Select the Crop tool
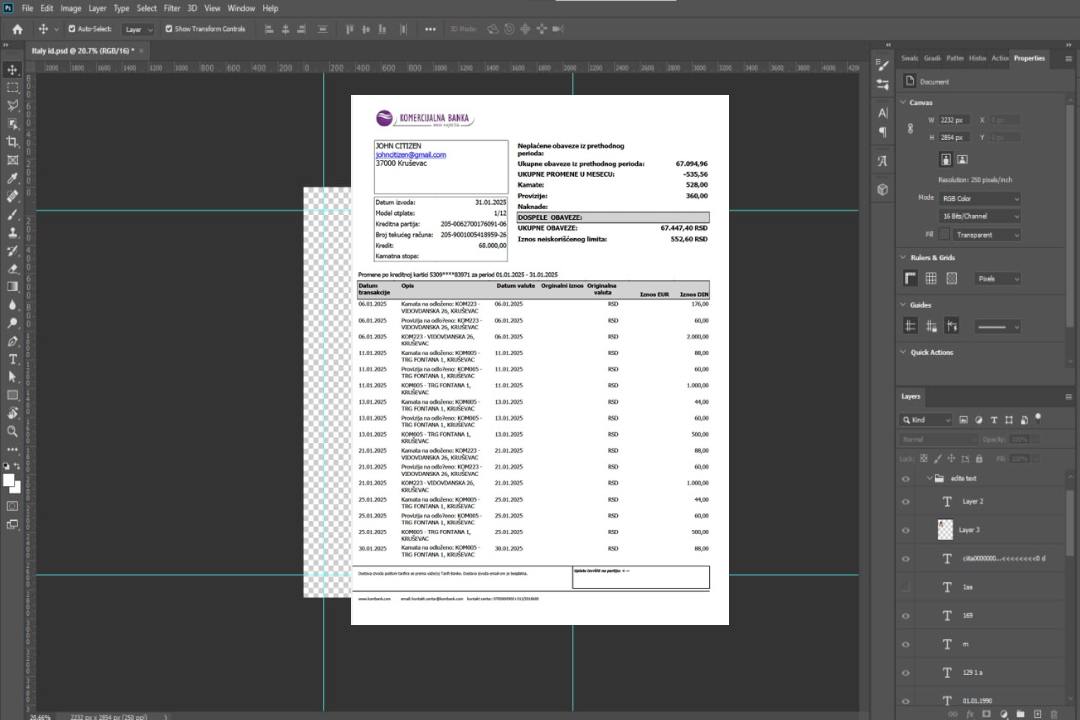Screen dimensions: 1080x720 click(x=12, y=142)
